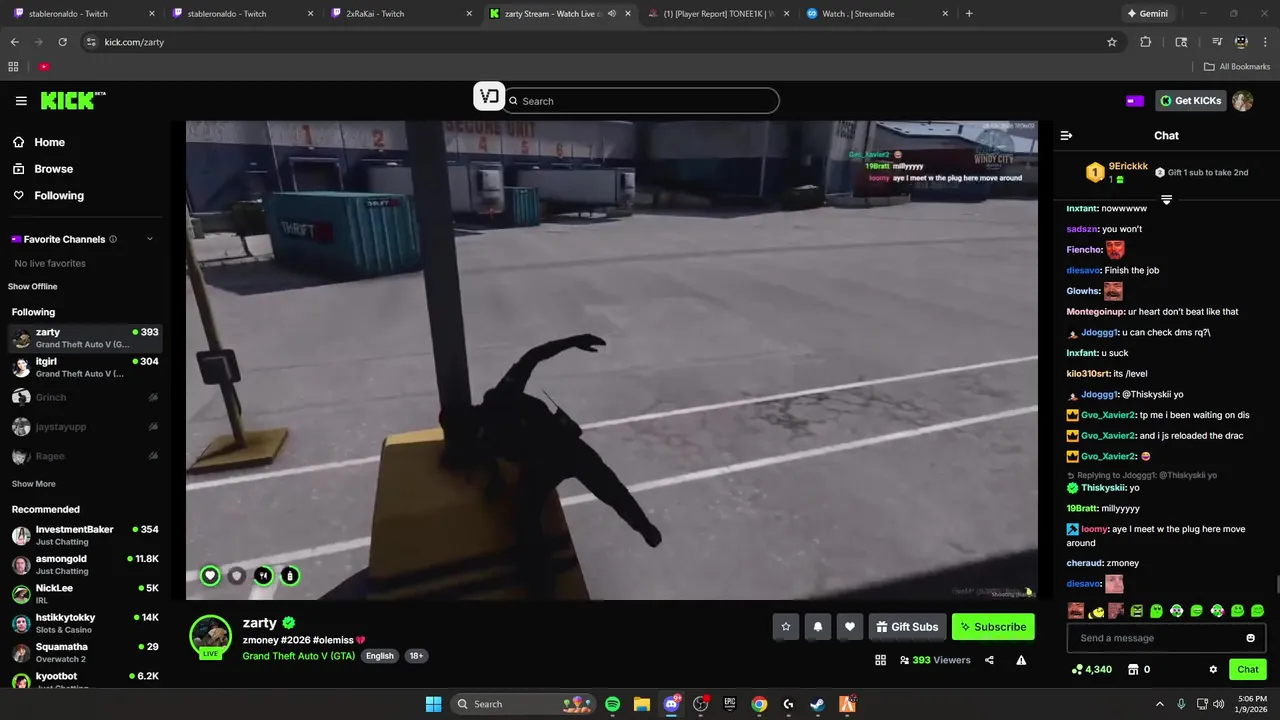
Task: Click the purple wallet icon in header
Action: click(1135, 101)
